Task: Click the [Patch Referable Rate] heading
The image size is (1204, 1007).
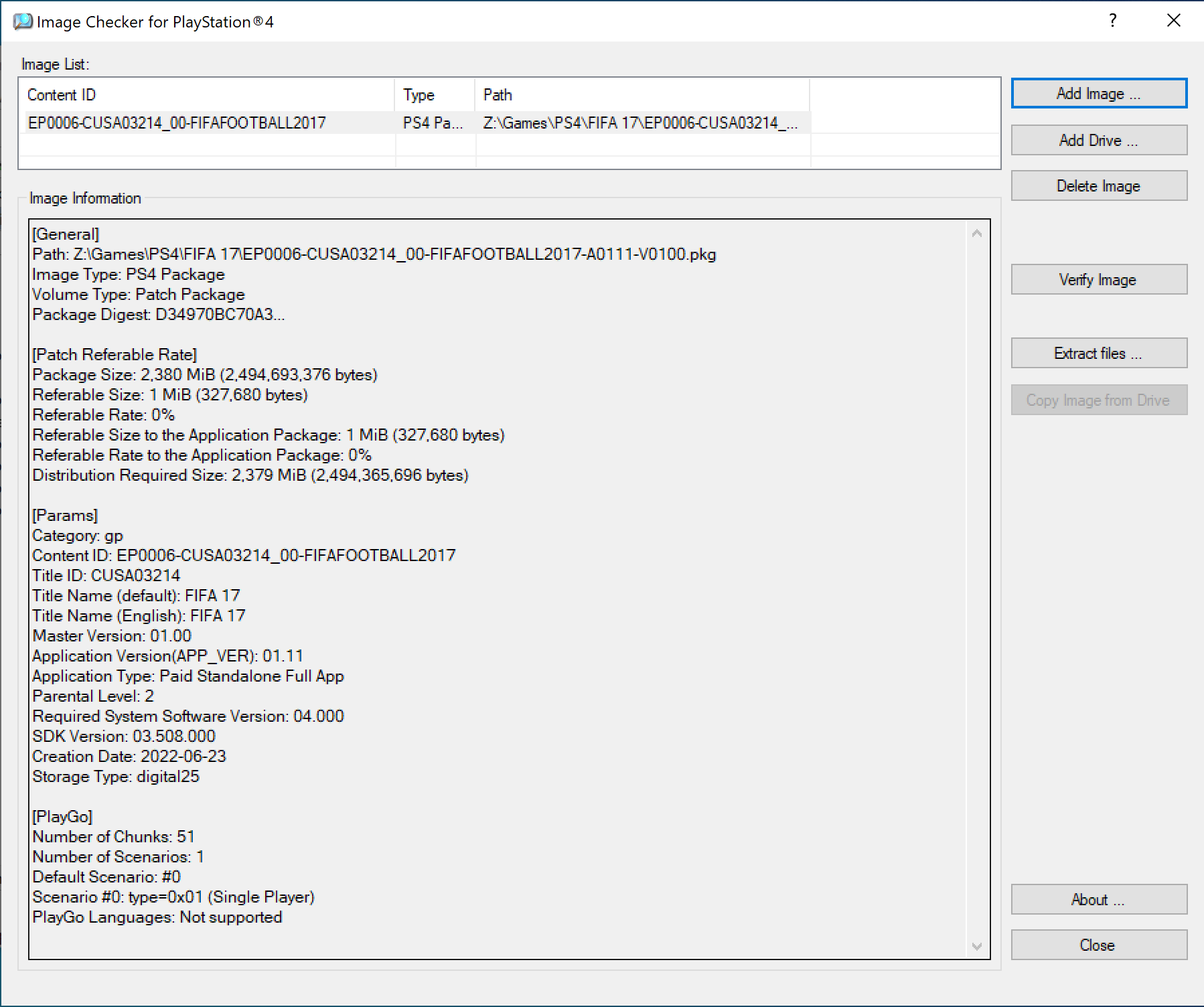Action: coord(115,354)
